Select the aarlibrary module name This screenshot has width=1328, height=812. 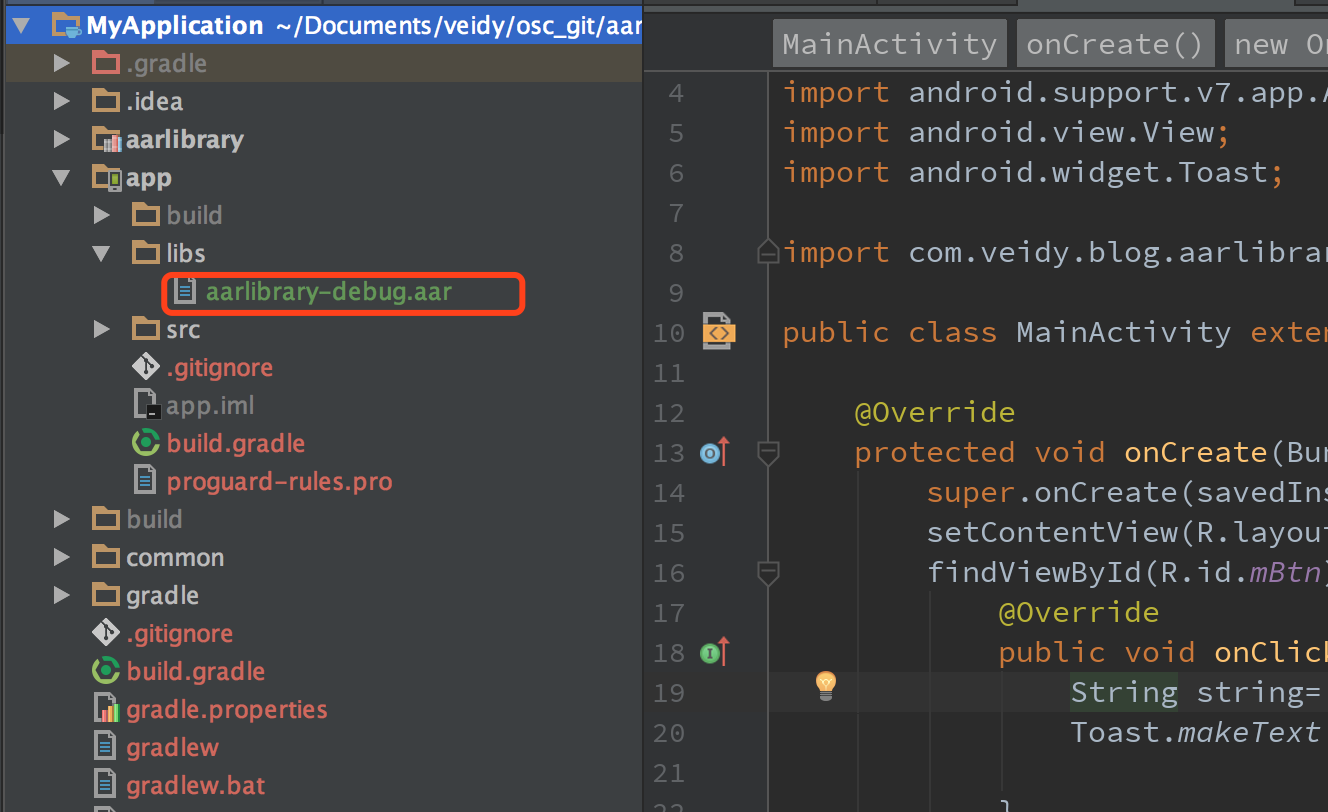click(x=185, y=140)
